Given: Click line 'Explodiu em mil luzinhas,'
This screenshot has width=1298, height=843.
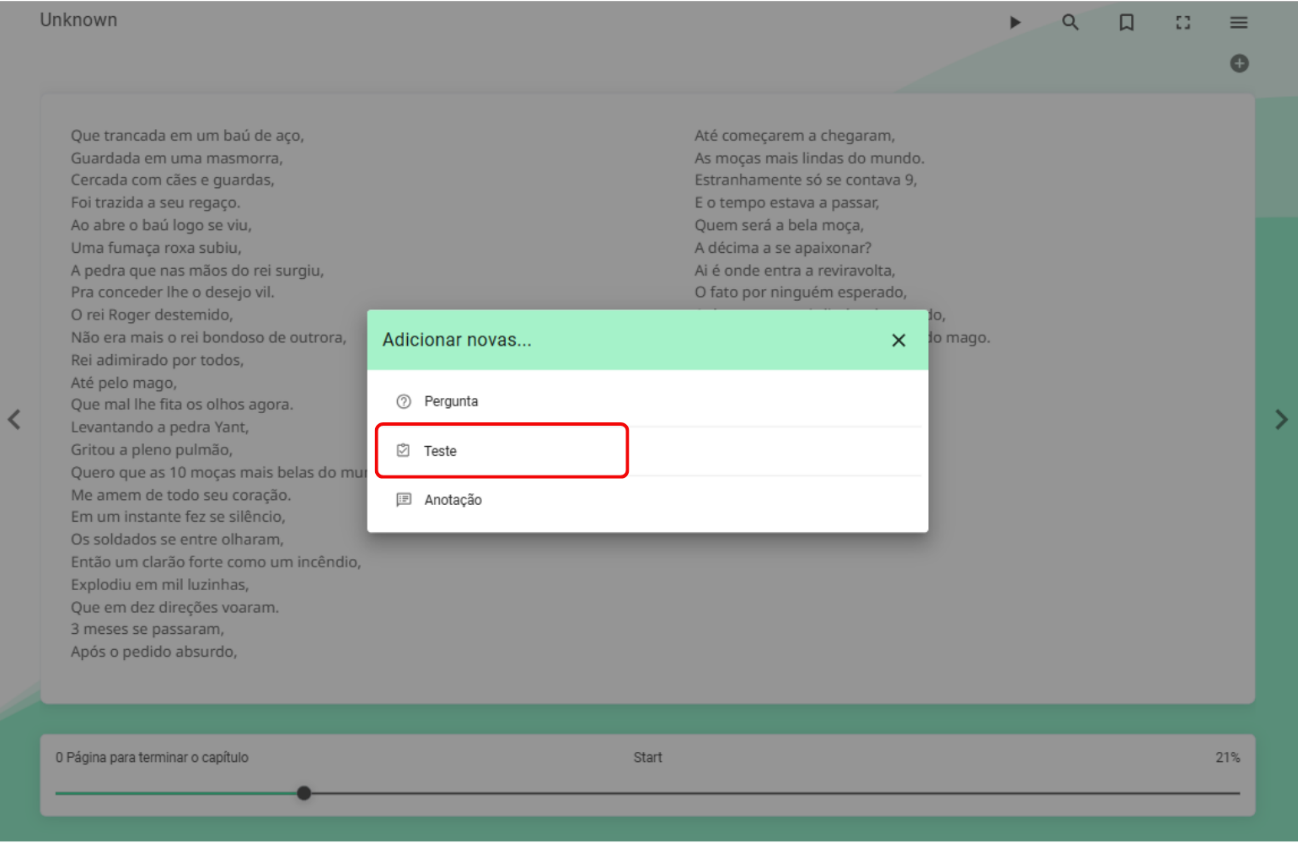Looking at the screenshot, I should click(160, 584).
